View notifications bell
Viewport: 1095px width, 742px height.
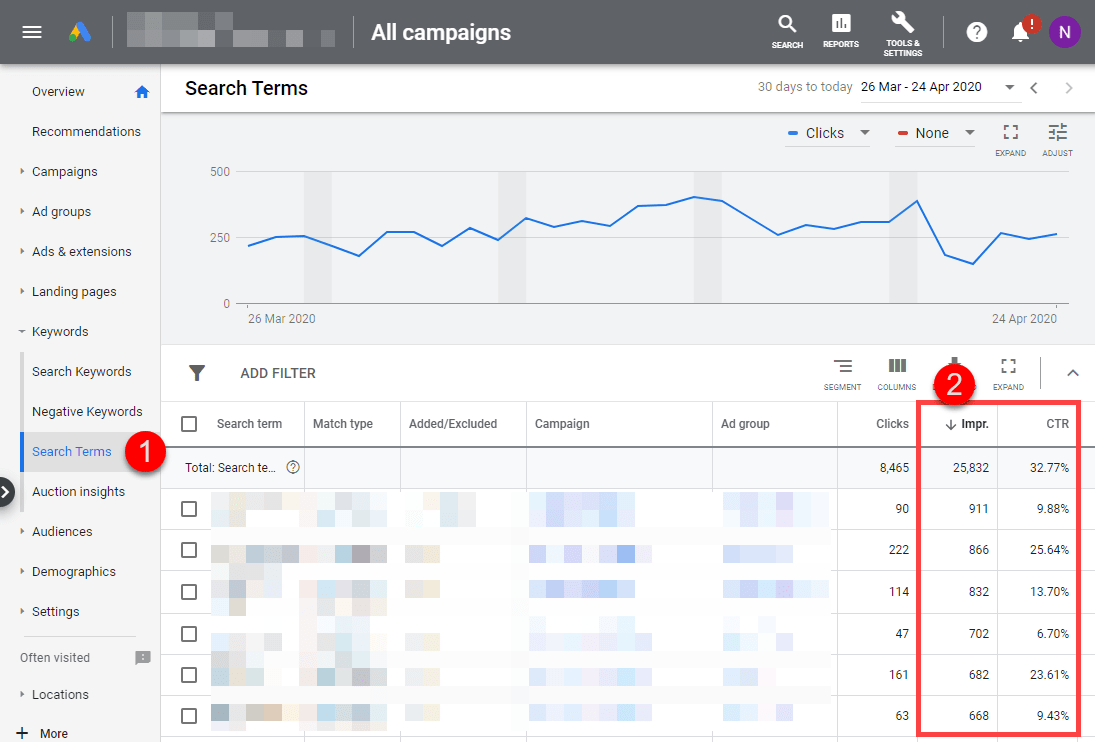(x=1021, y=32)
